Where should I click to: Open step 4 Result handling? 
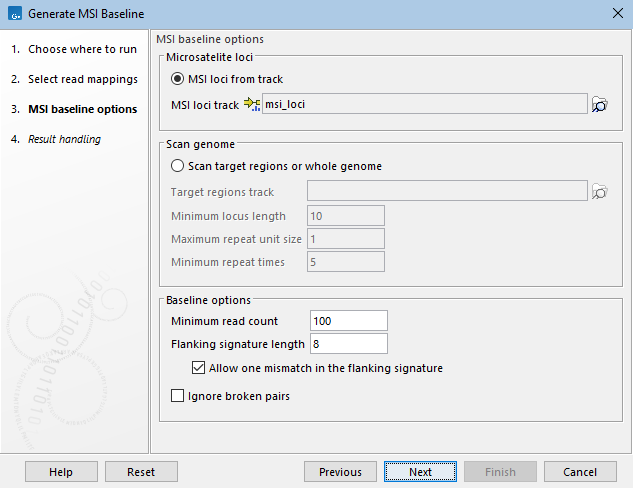[56, 139]
